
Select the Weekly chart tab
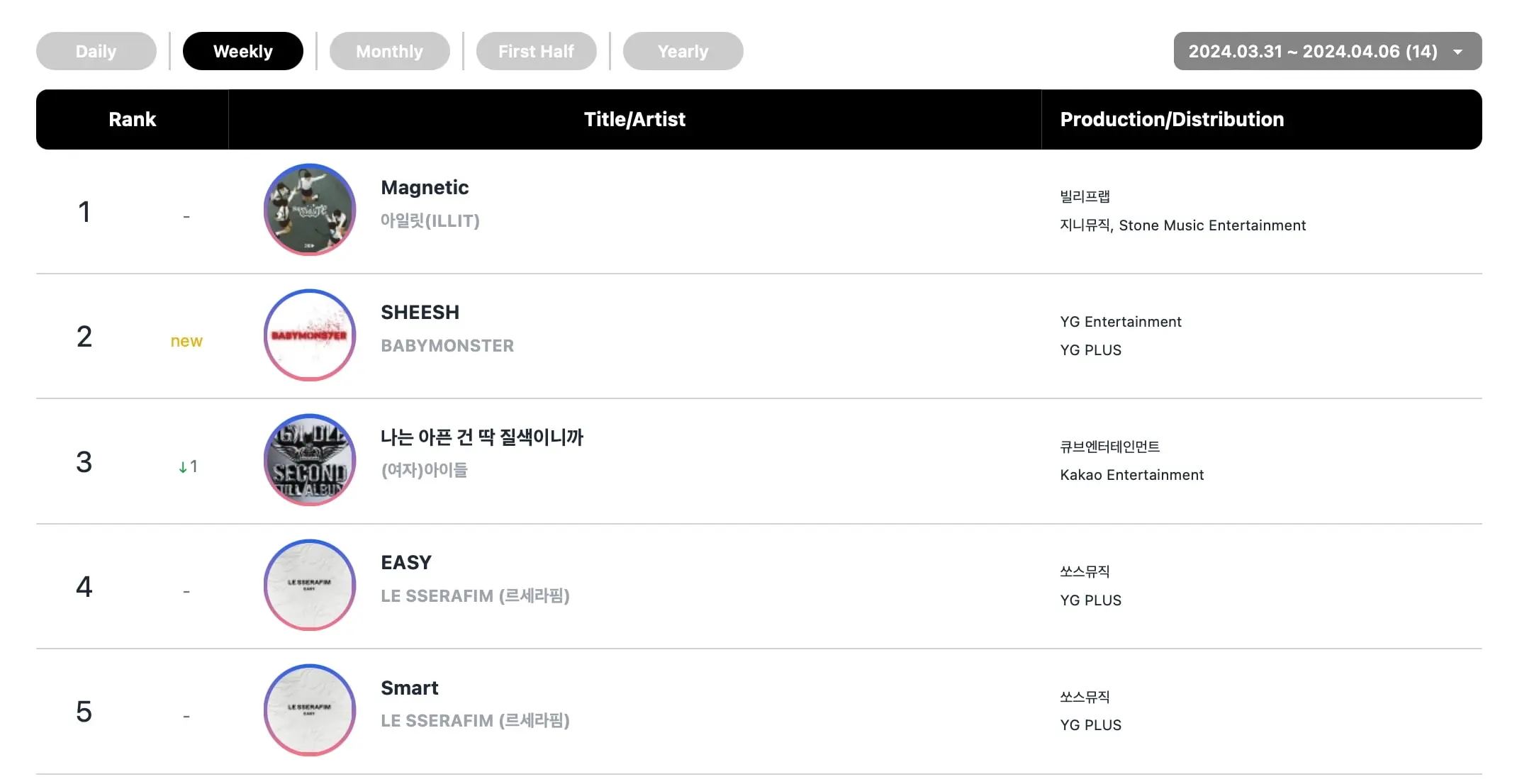click(243, 51)
